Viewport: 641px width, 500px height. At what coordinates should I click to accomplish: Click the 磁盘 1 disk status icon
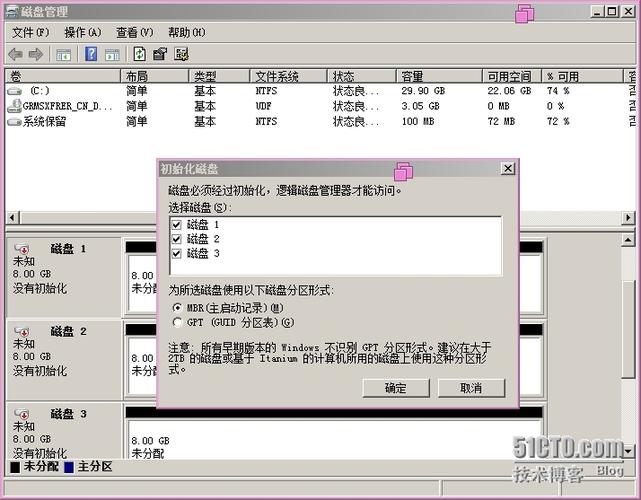point(21,249)
